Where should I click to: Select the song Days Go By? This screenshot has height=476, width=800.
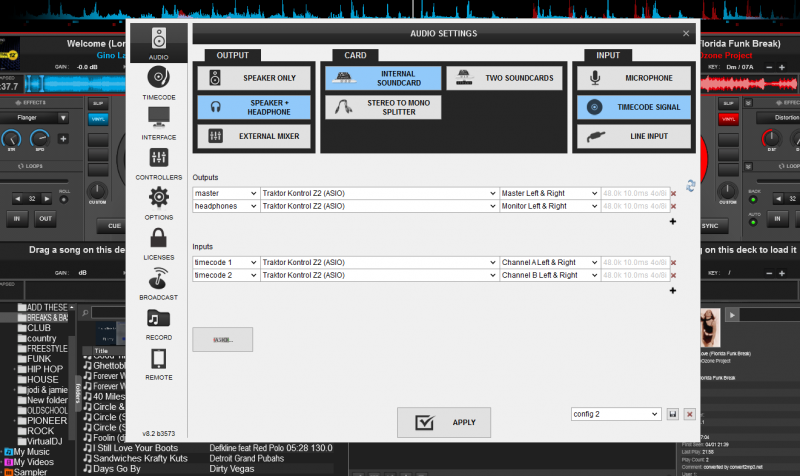pyautogui.click(x=116, y=468)
